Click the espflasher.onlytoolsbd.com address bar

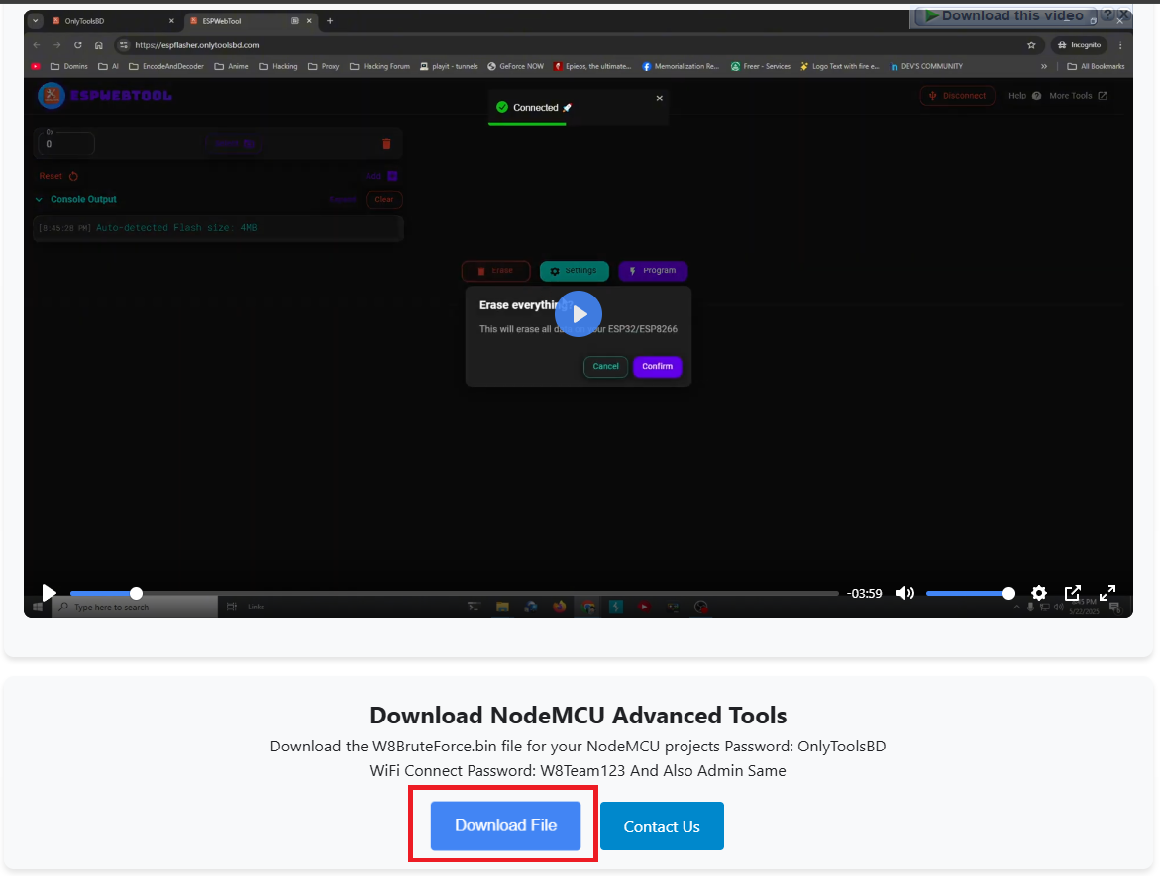point(577,45)
